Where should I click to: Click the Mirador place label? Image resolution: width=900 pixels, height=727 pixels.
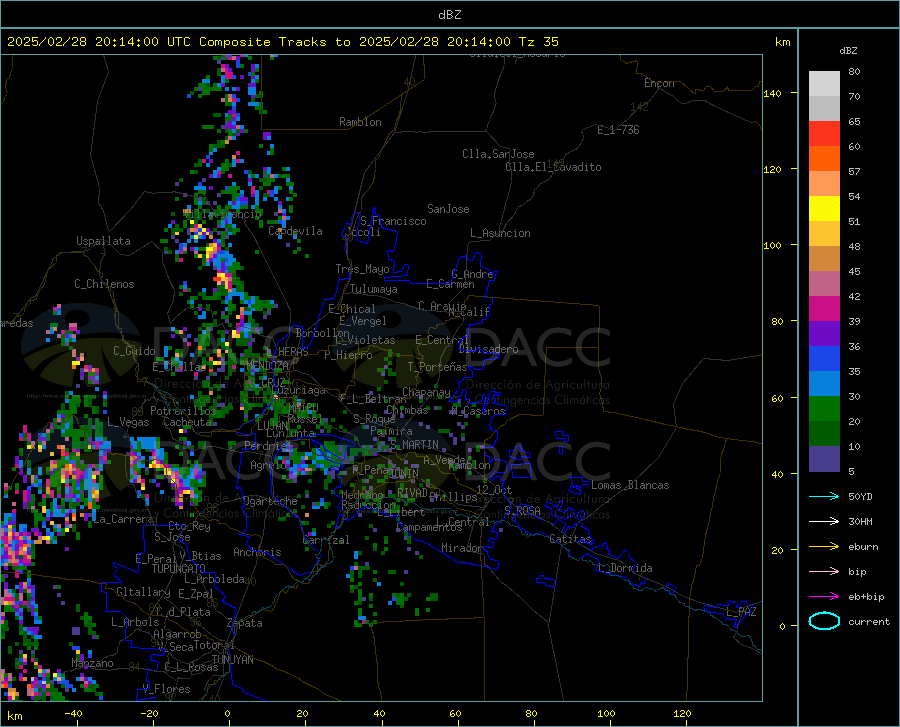point(461,548)
